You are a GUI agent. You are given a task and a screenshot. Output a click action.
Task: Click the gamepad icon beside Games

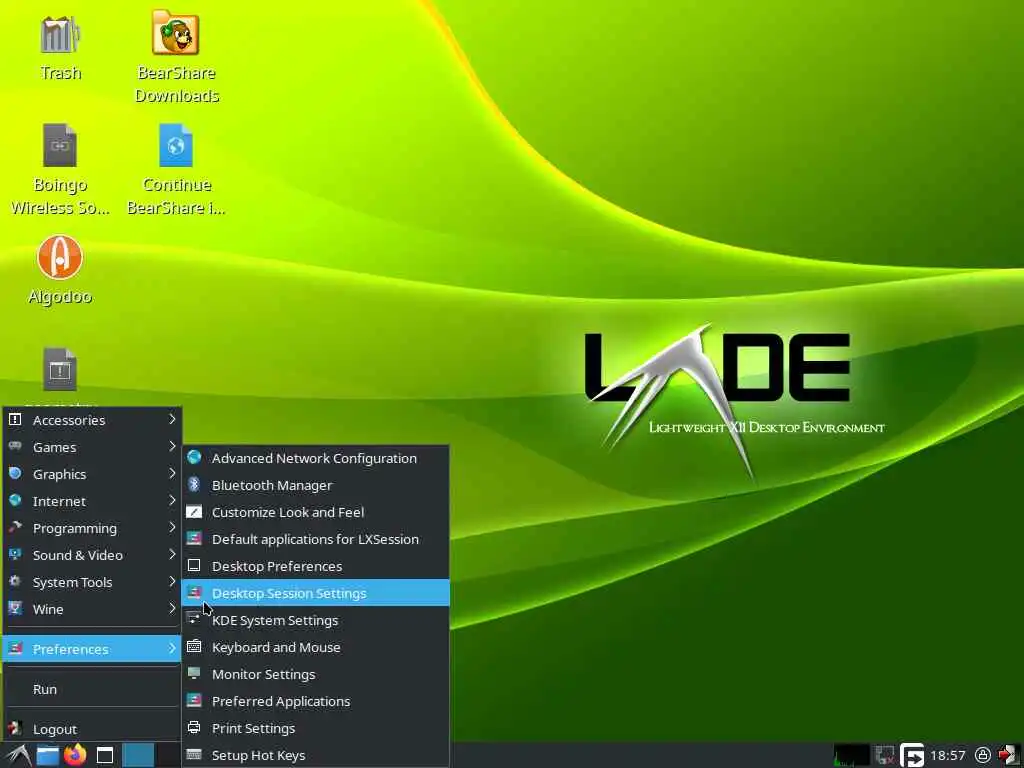click(15, 446)
